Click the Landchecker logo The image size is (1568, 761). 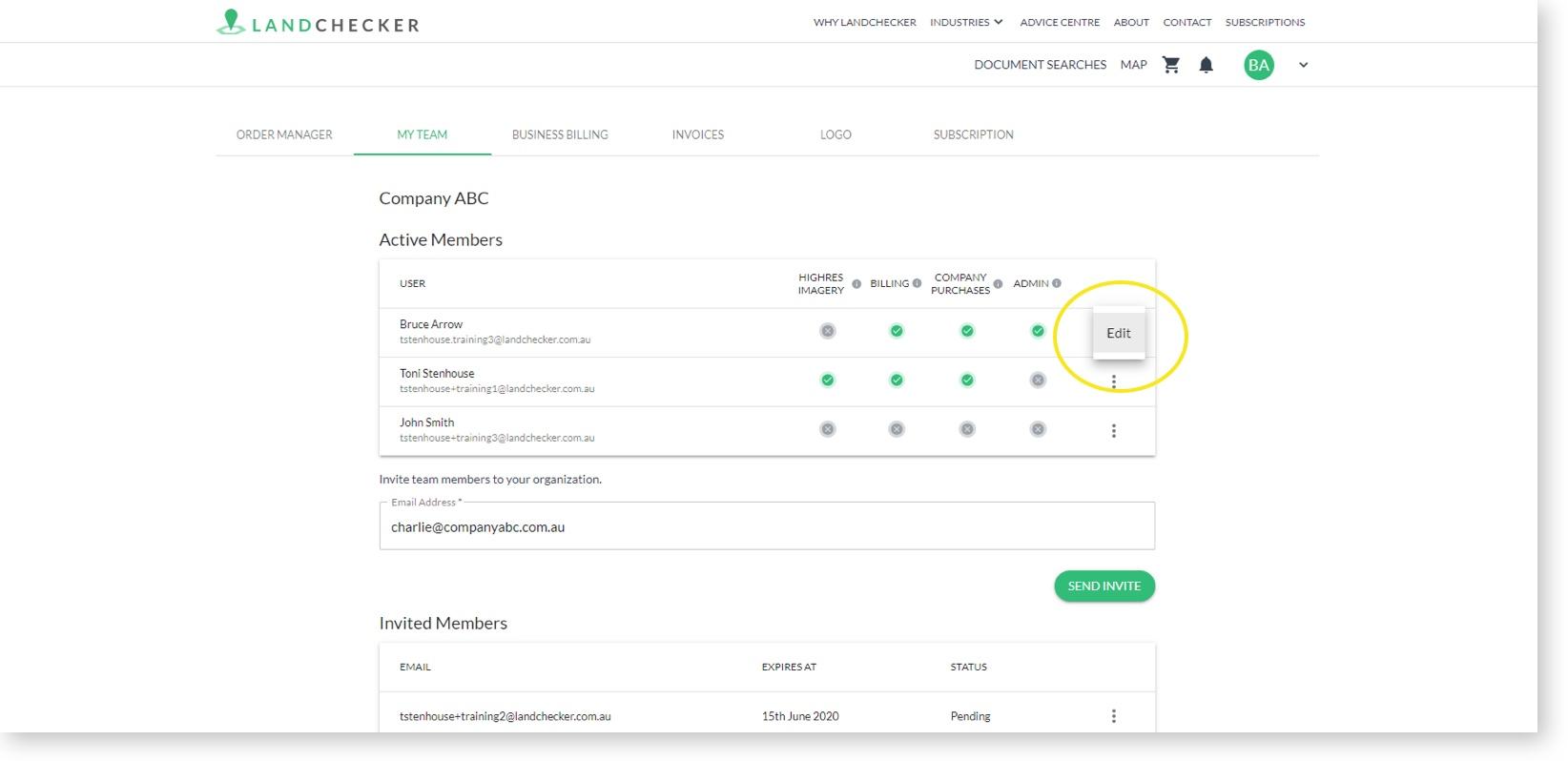[x=318, y=22]
